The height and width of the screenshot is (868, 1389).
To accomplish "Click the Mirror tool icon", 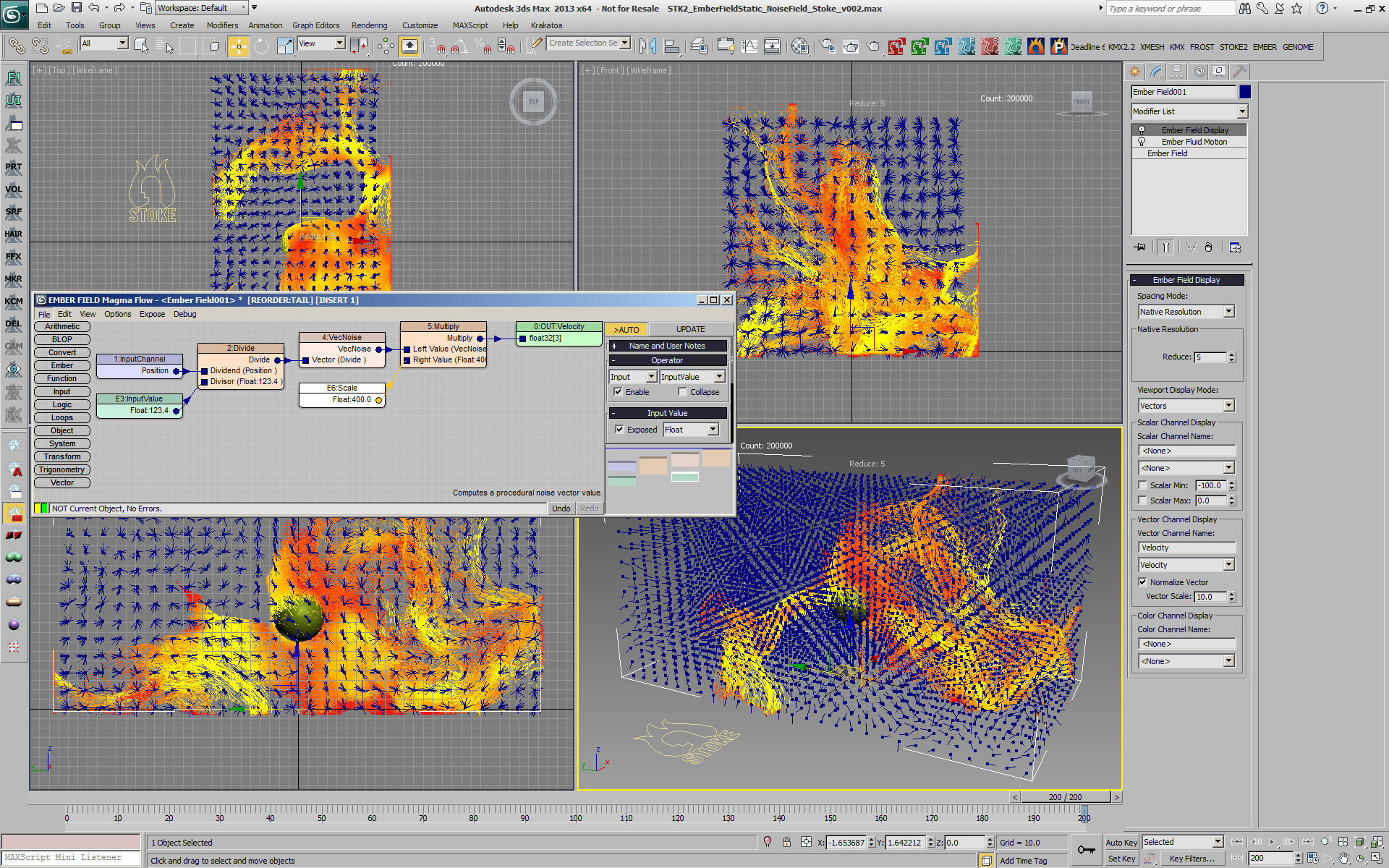I will 648,46.
